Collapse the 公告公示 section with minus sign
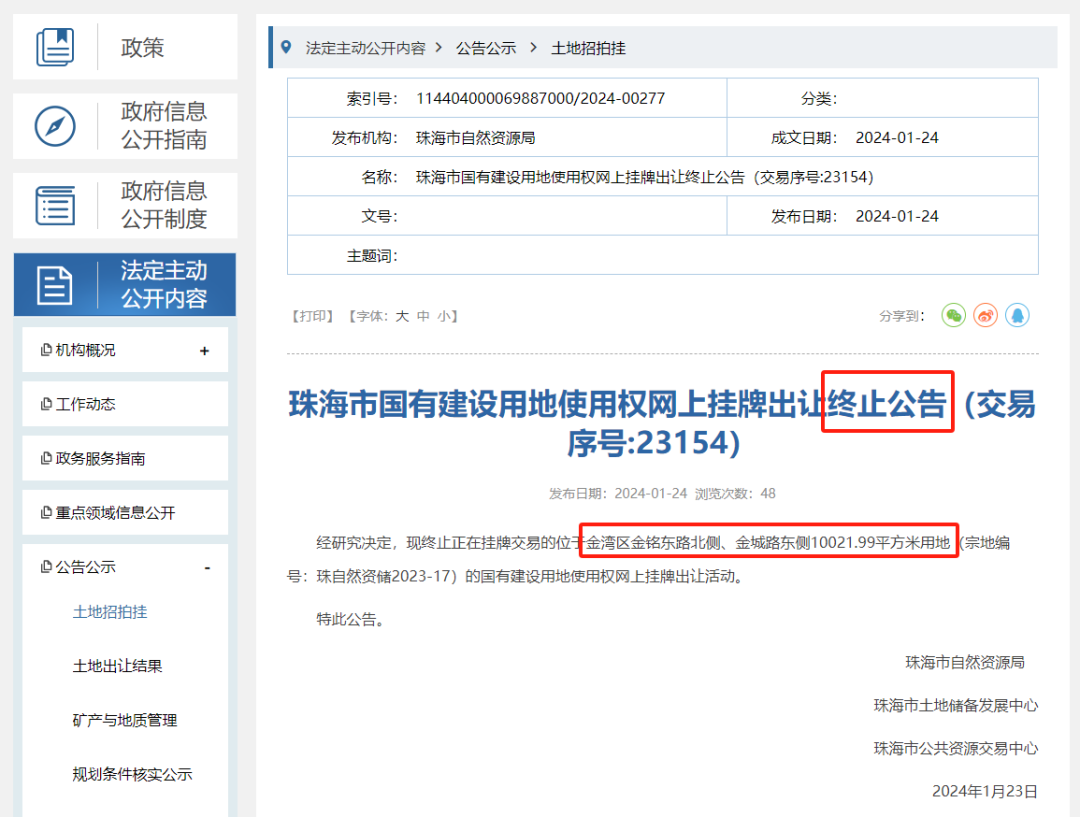 pyautogui.click(x=206, y=567)
